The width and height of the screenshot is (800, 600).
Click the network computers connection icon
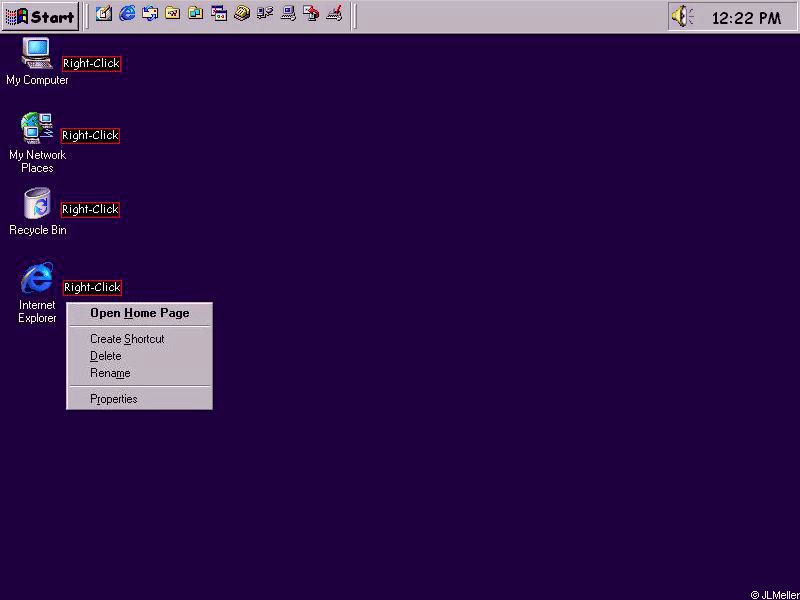tap(265, 14)
